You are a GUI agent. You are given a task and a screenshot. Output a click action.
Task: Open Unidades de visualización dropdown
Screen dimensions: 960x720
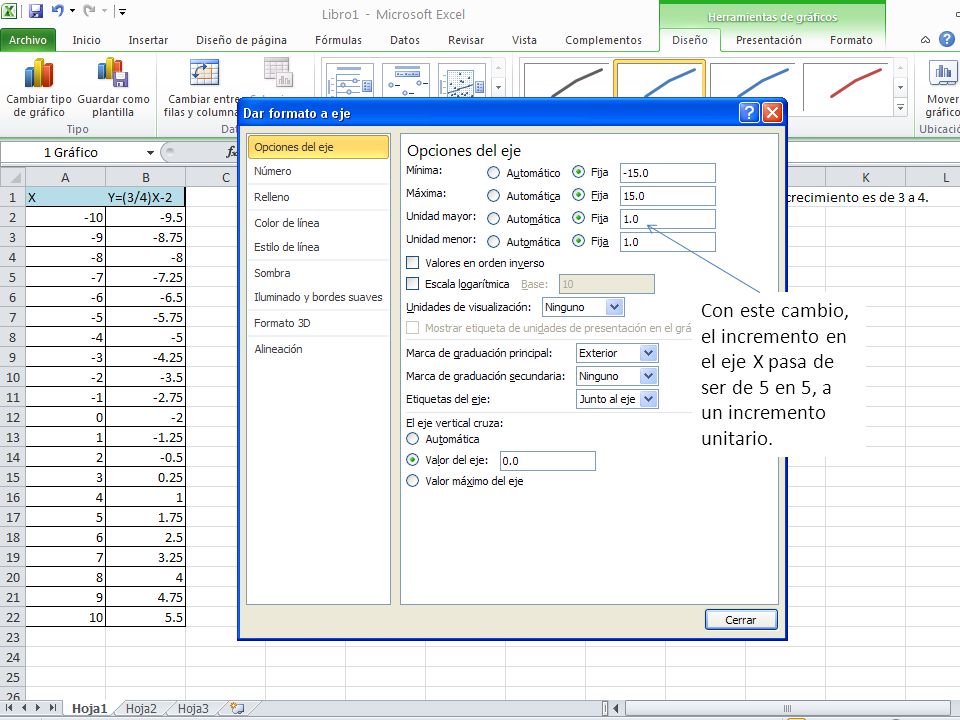coord(614,307)
